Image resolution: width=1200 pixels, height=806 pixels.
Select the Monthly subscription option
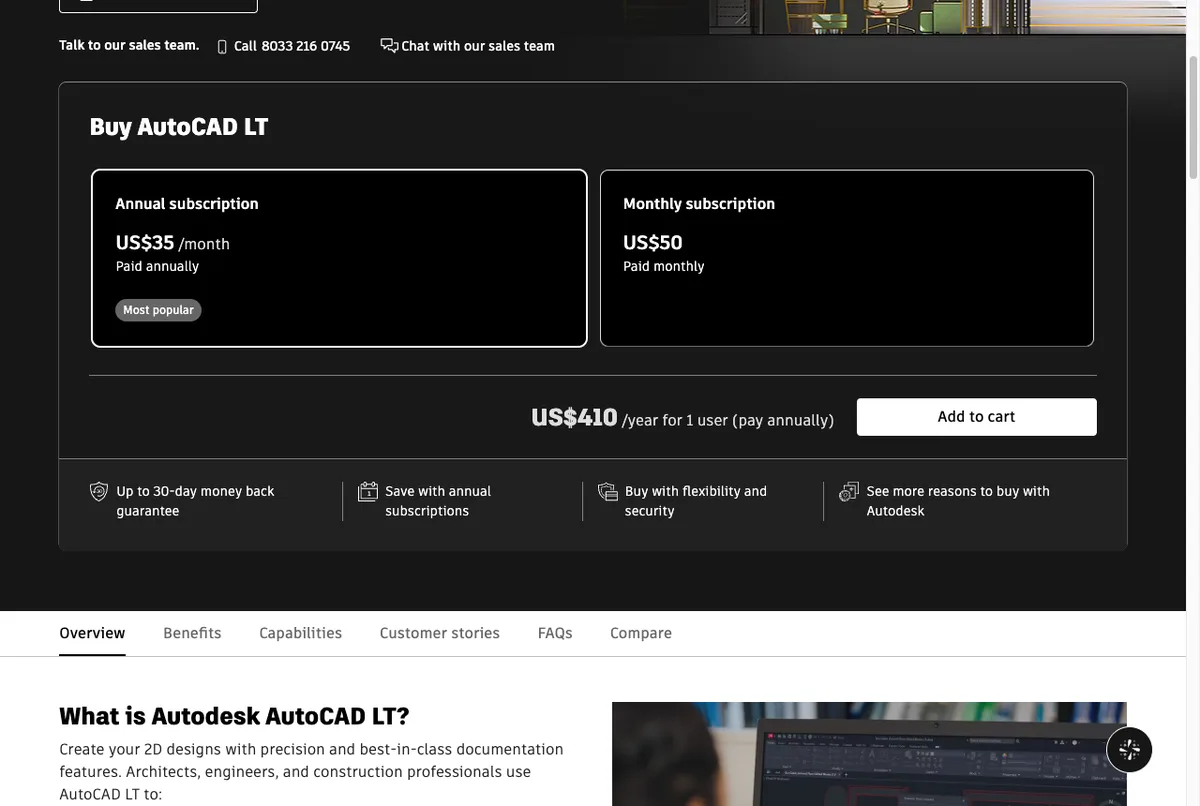point(847,258)
